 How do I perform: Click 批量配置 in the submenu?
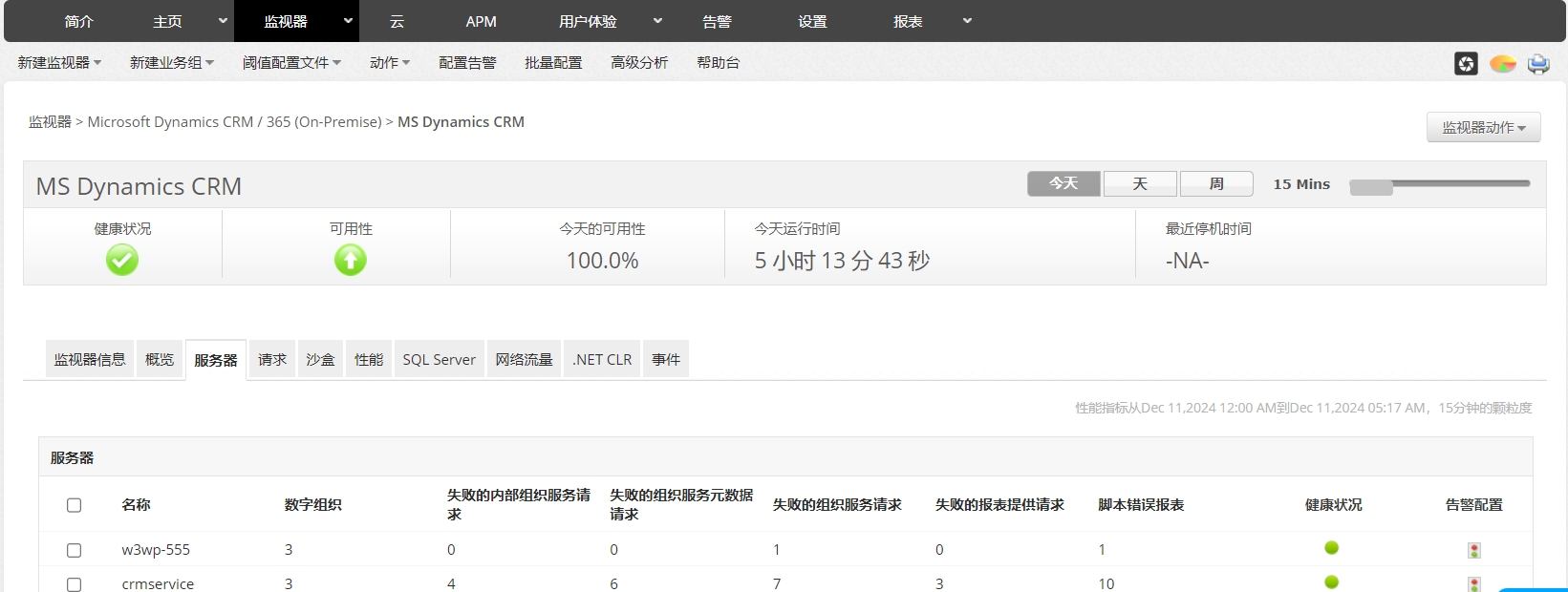tap(553, 63)
